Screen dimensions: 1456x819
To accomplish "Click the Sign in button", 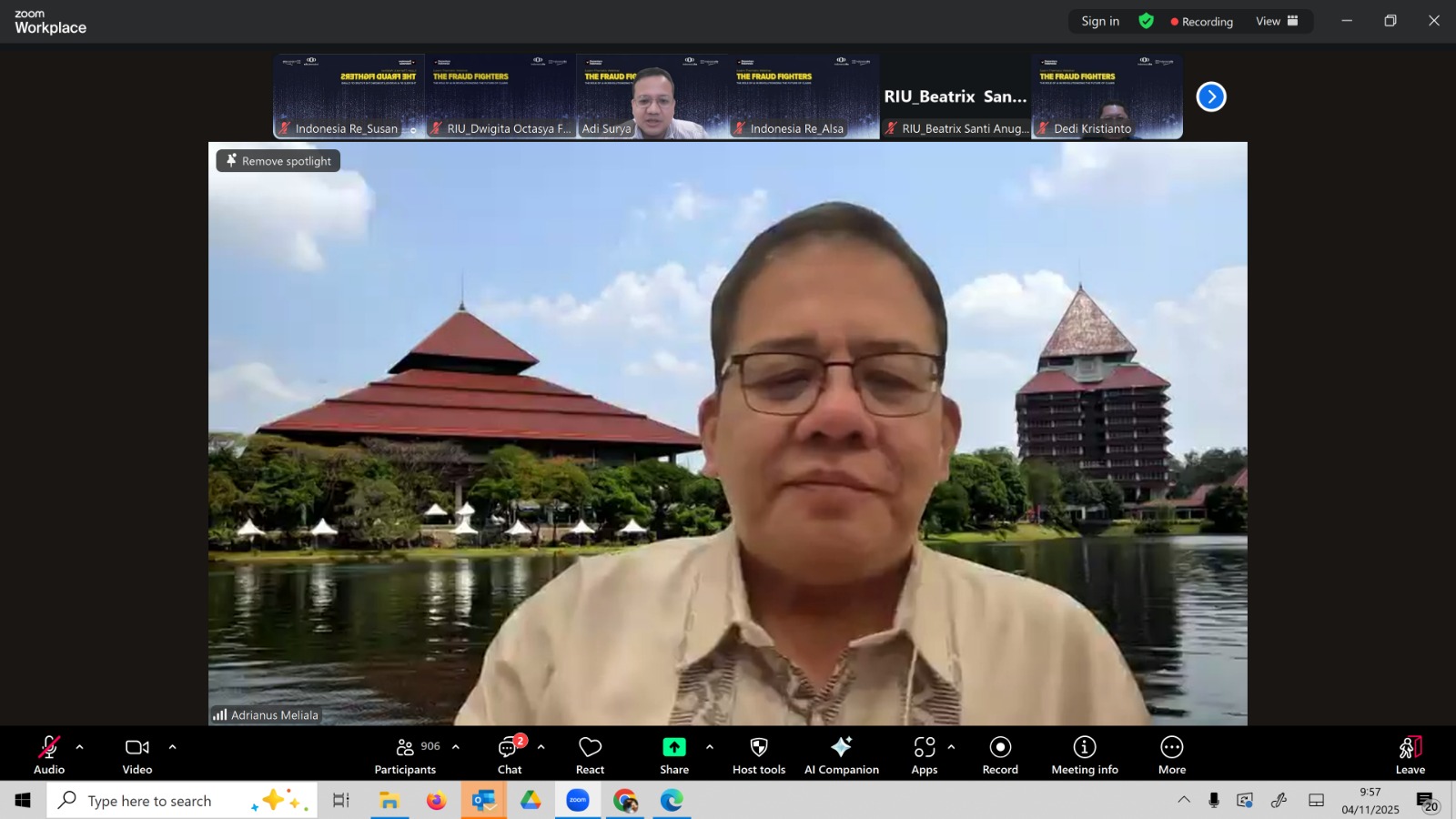I will (x=1100, y=21).
